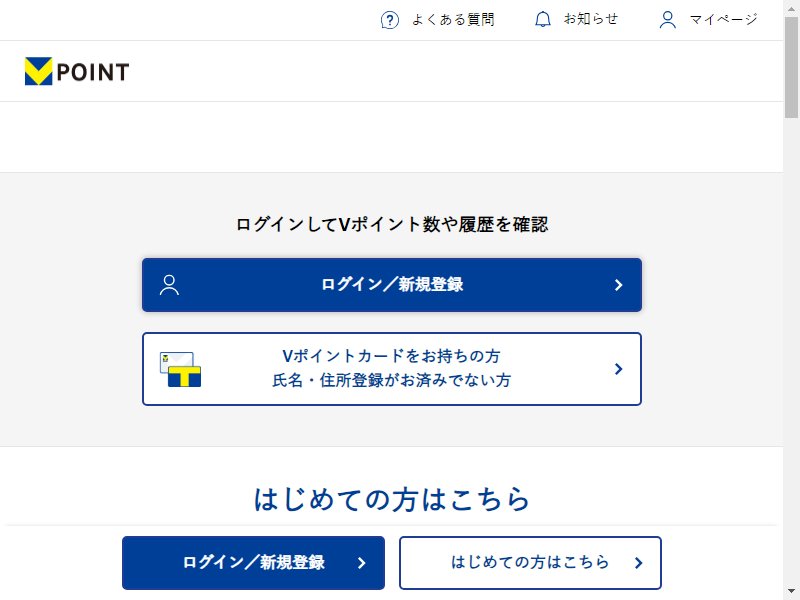Image resolution: width=800 pixels, height=600 pixels.
Task: Click the scrollbar down arrow
Action: pyautogui.click(x=792, y=592)
